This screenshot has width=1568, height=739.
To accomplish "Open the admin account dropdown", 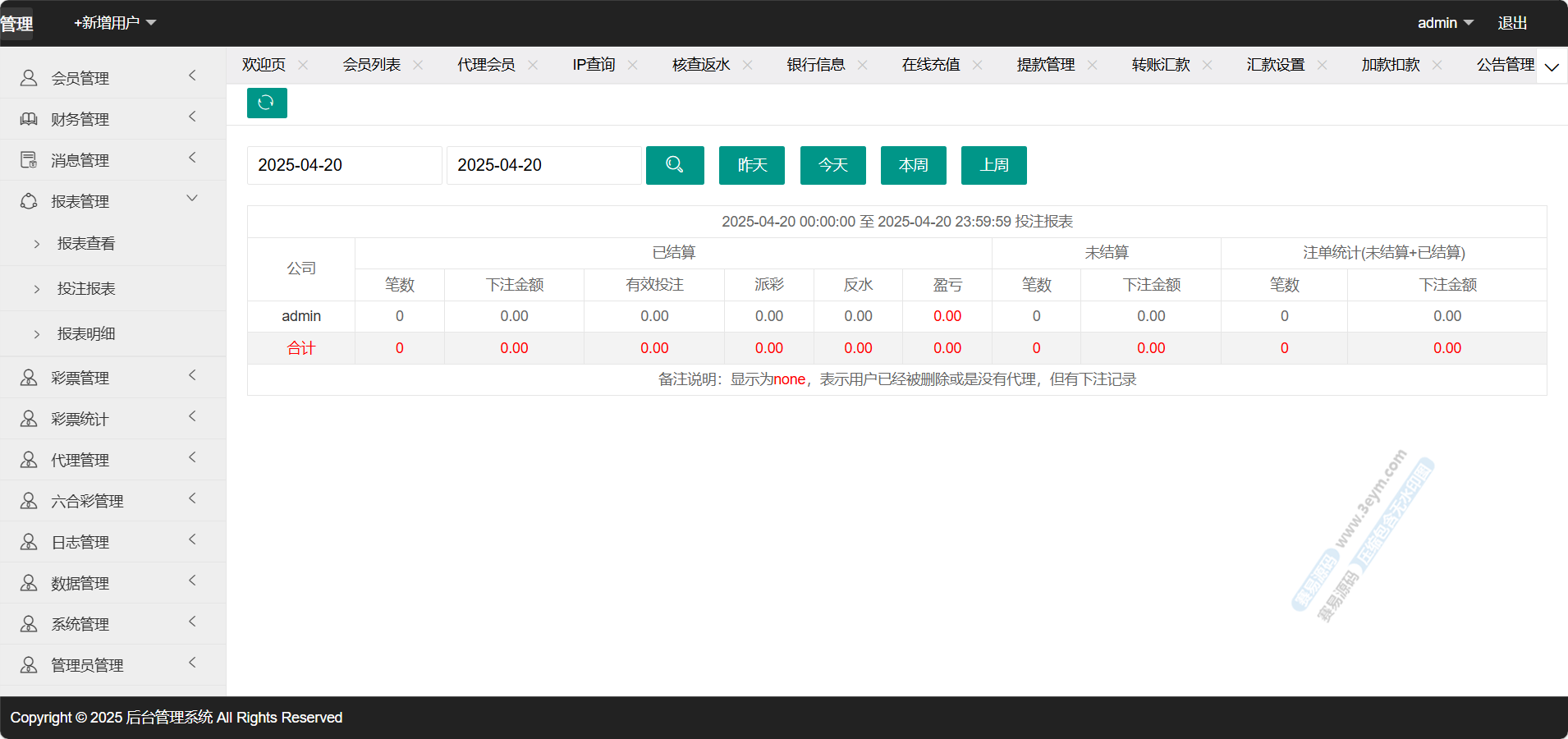I will tap(1445, 23).
